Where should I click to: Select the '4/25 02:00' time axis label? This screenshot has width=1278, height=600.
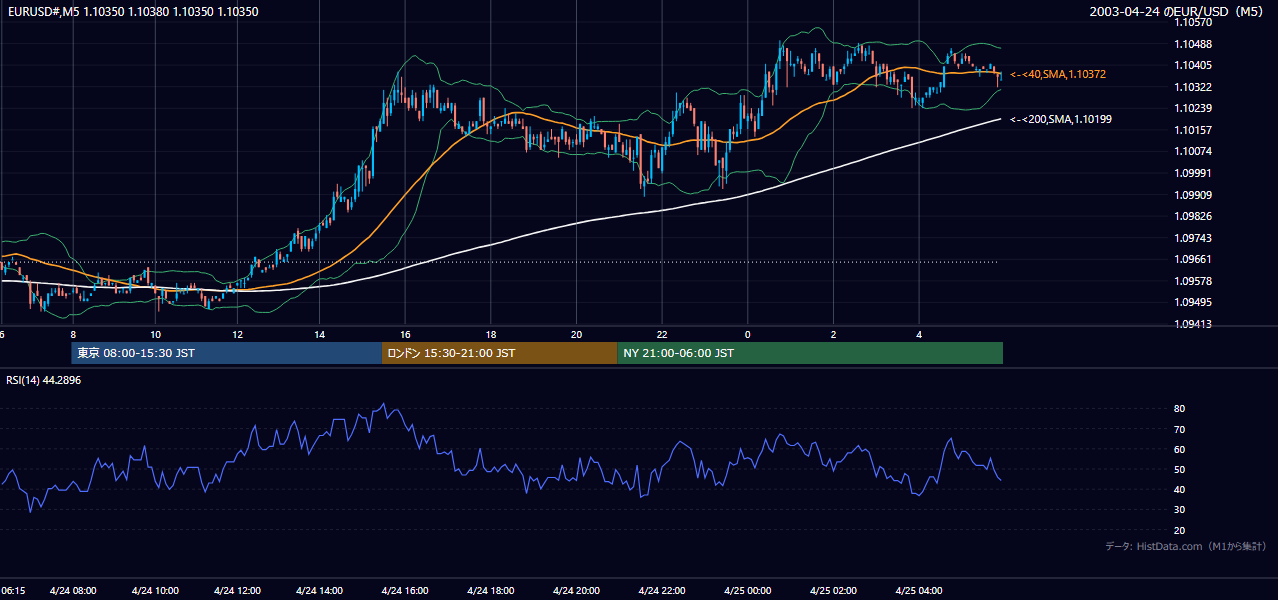pos(833,590)
